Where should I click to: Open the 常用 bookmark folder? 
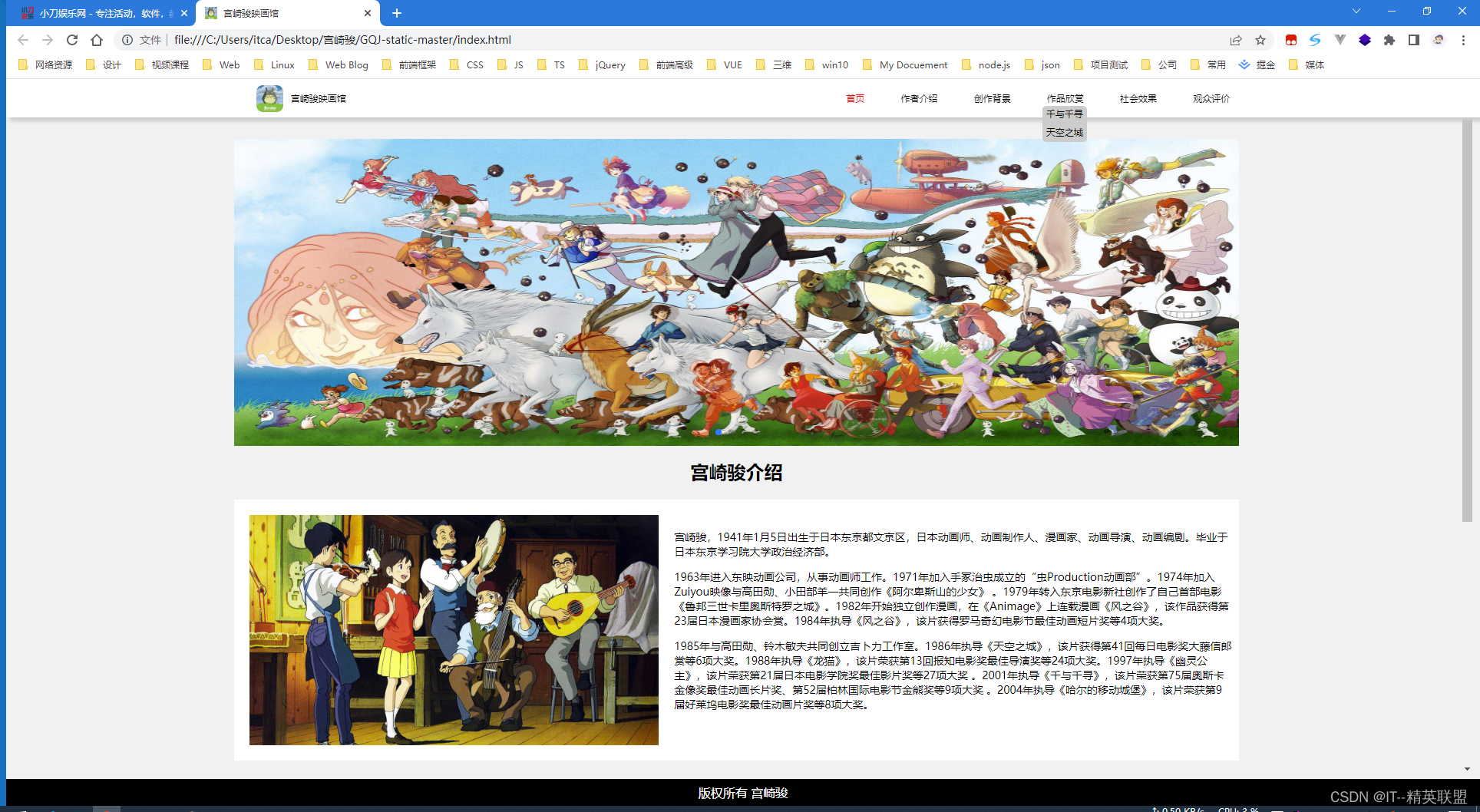(x=1208, y=65)
